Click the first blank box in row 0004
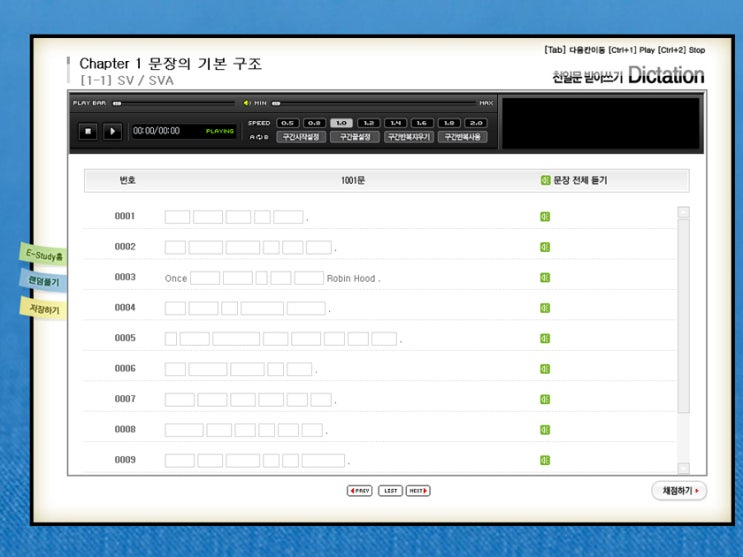743x557 pixels. click(175, 309)
